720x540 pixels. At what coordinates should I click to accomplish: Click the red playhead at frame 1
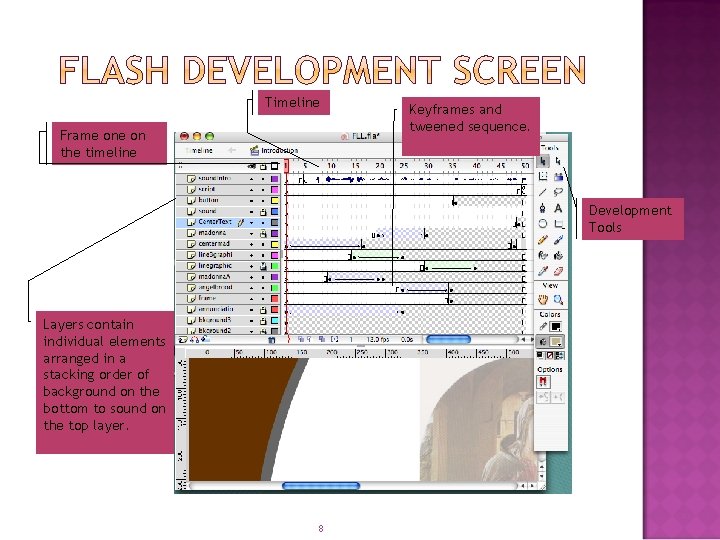pos(286,166)
